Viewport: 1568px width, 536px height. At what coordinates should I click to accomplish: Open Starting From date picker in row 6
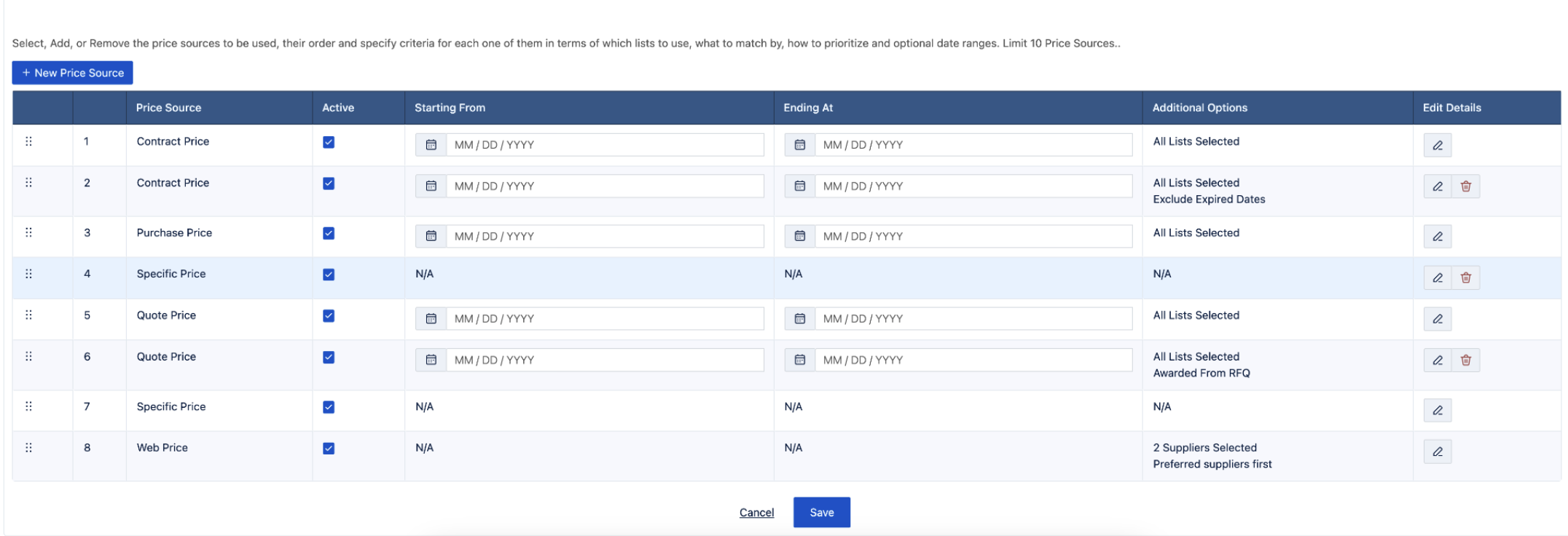431,360
